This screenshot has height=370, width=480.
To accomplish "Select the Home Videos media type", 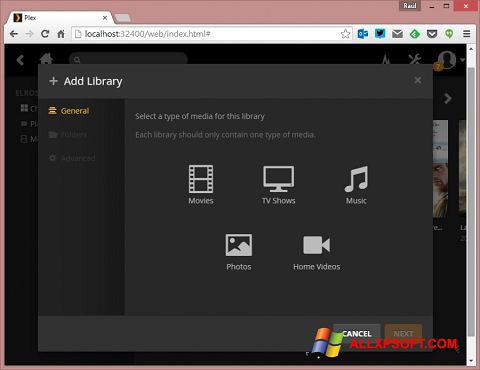I will pyautogui.click(x=317, y=252).
